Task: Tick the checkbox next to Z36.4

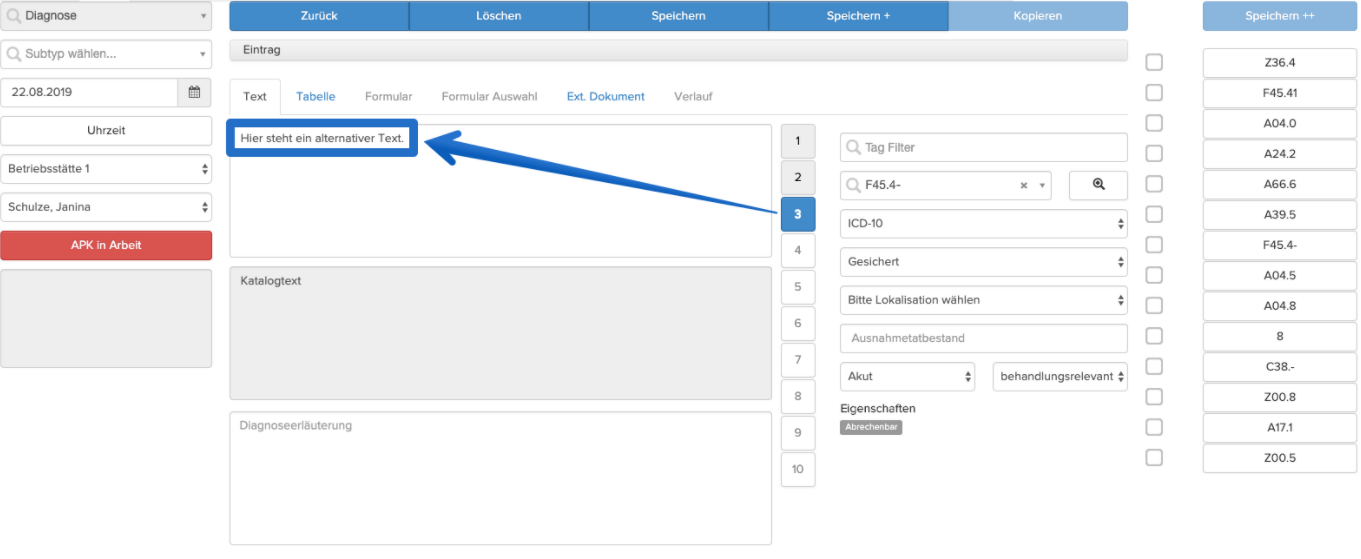Action: tap(1154, 62)
